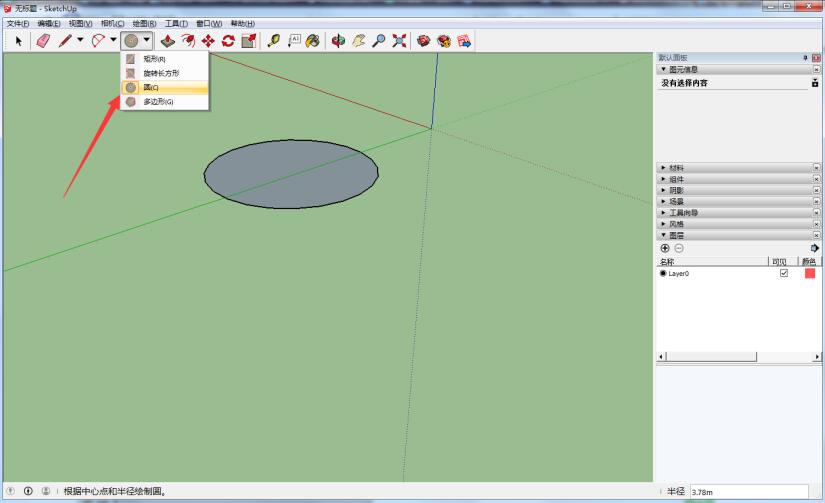Open the 相机 (Camera) menu
This screenshot has width=825, height=503.
pos(112,23)
